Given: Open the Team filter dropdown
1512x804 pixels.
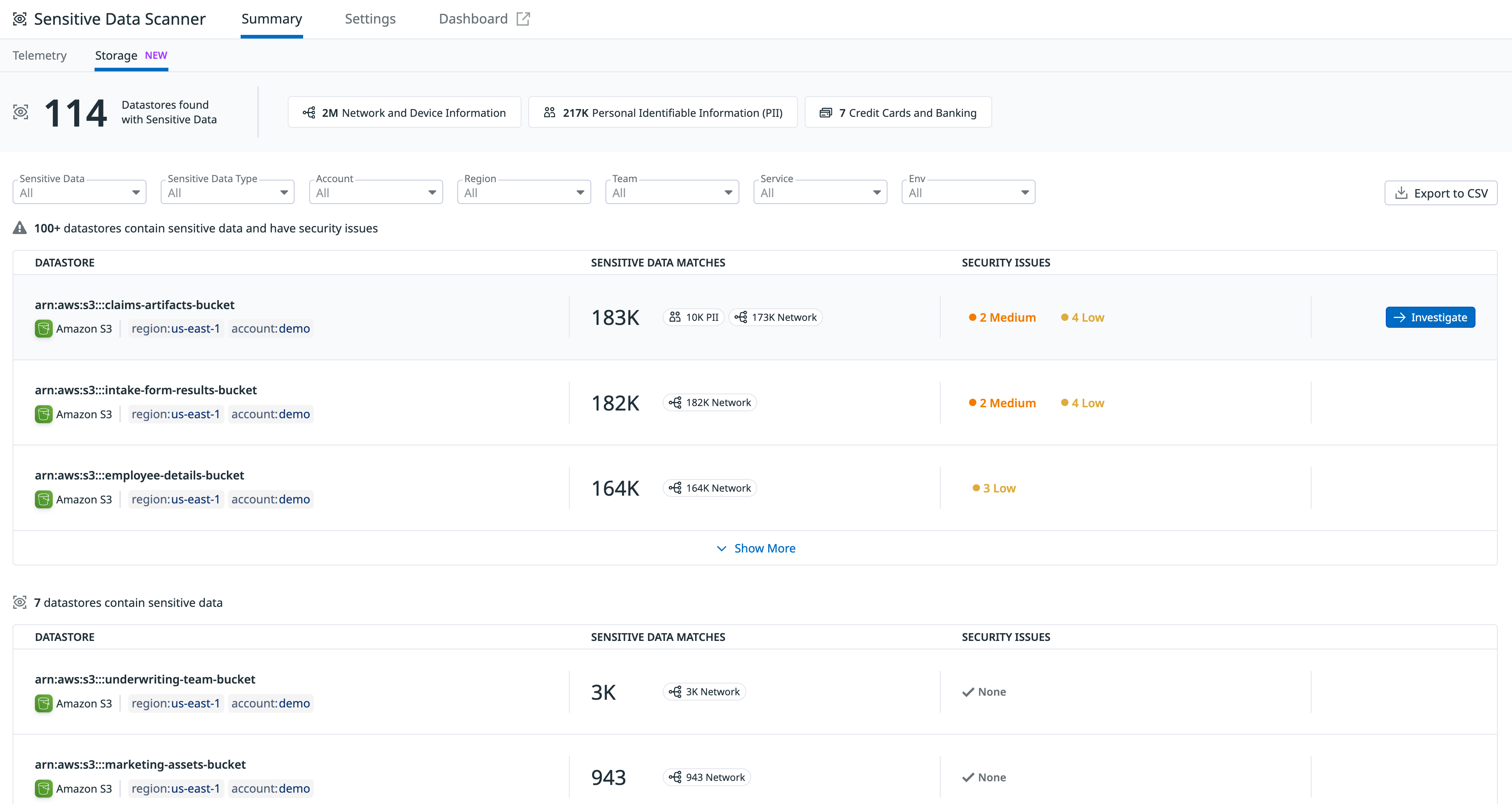Looking at the screenshot, I should [672, 191].
